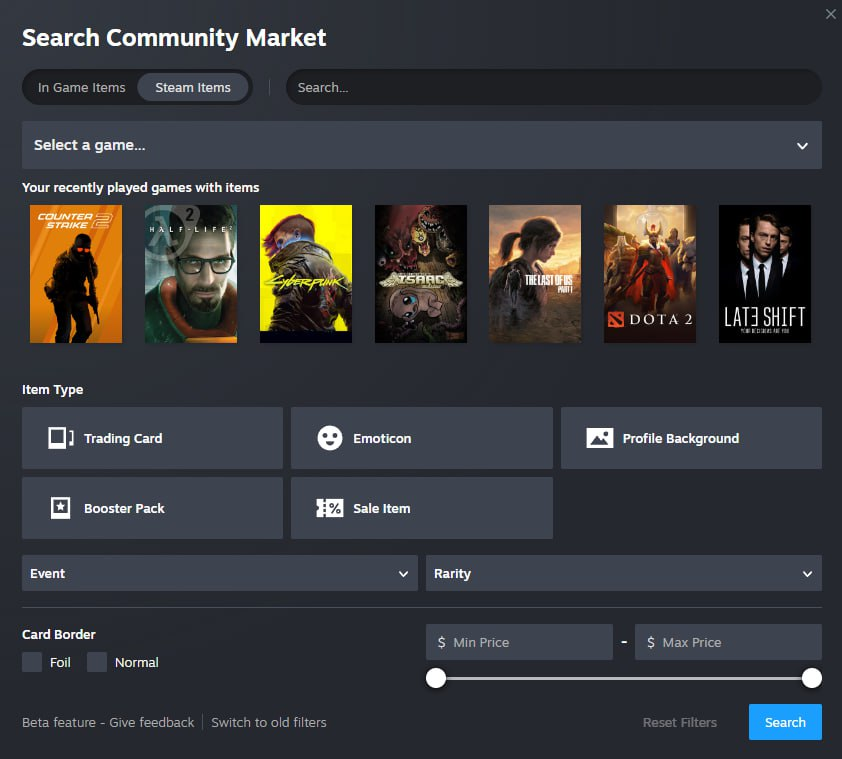The width and height of the screenshot is (842, 759).
Task: Expand the Select a game dropdown
Action: click(x=421, y=145)
